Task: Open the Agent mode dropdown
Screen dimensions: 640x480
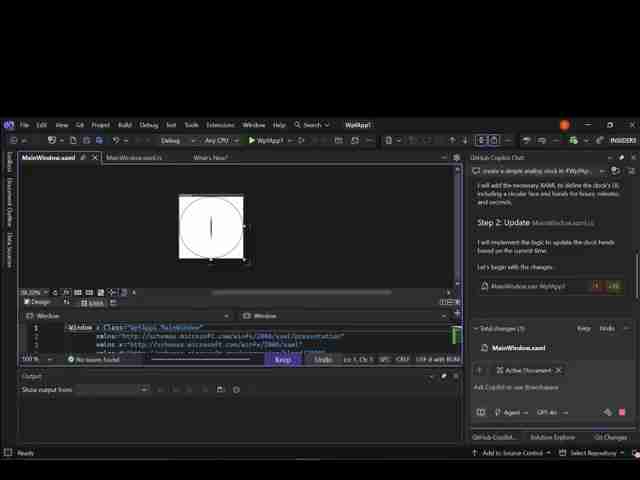Action: [512, 413]
